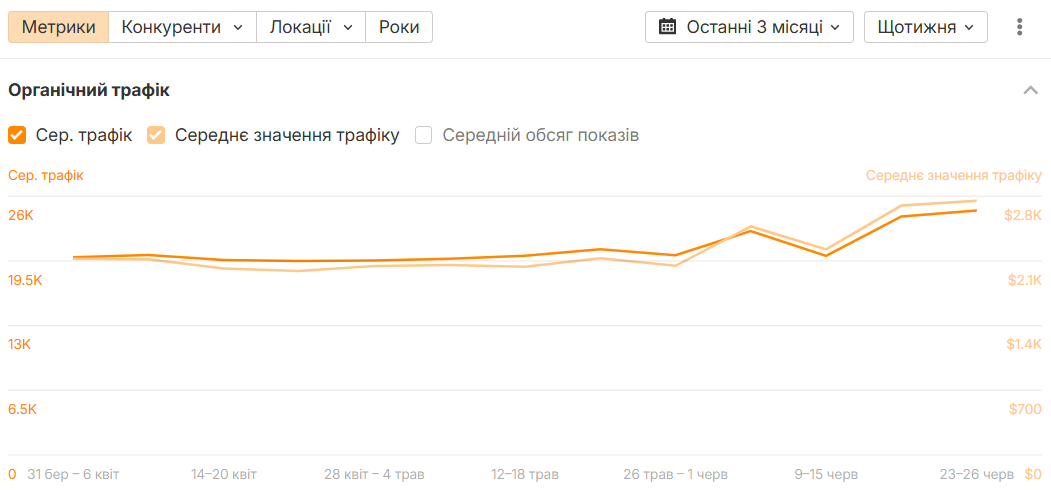Viewport: 1051px width, 499px height.
Task: Click the 9–15 черв dip on chart
Action: click(x=826, y=255)
